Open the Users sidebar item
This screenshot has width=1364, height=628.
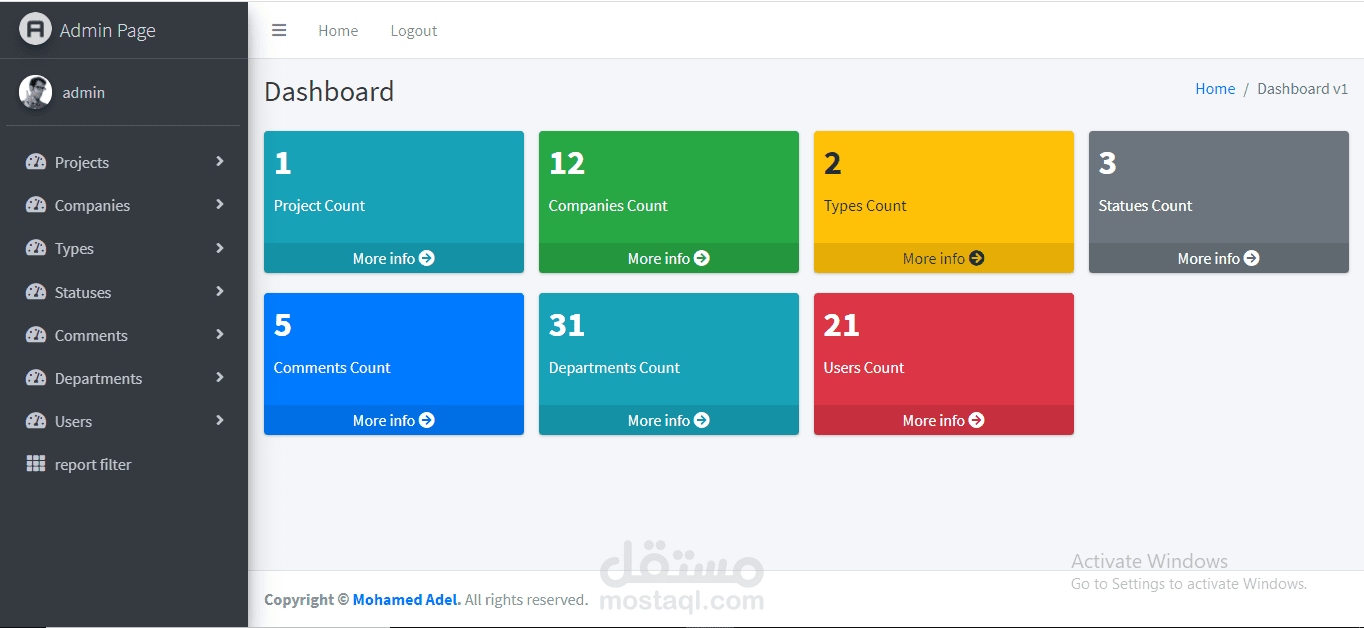[124, 421]
